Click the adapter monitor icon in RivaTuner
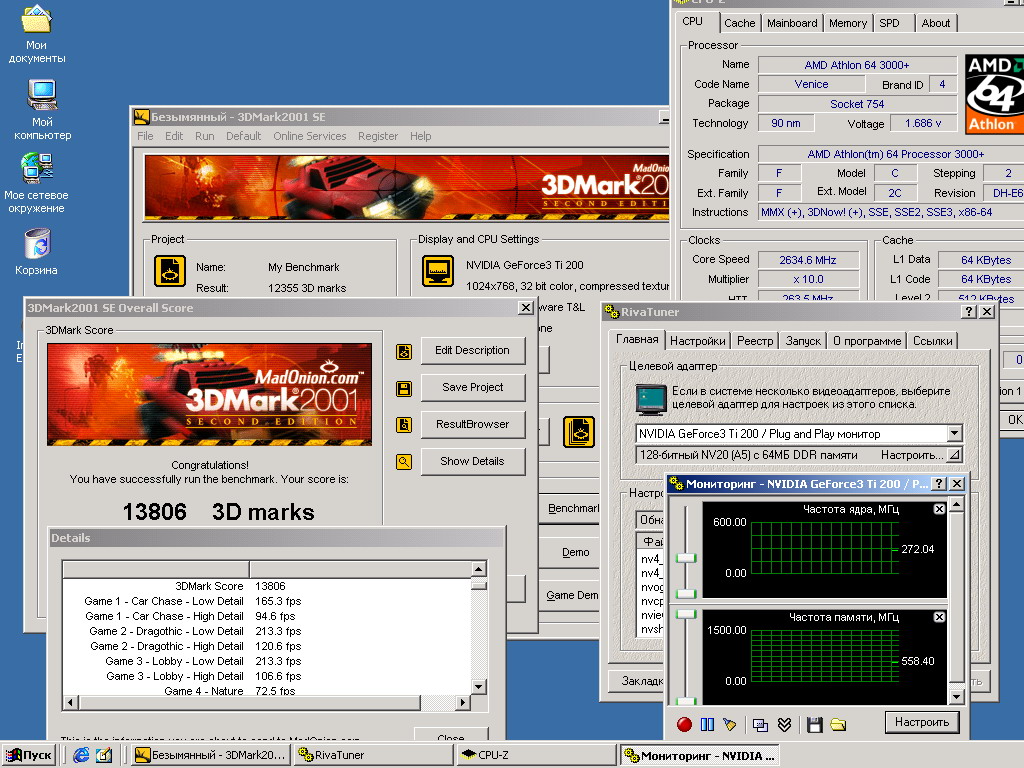This screenshot has height=768, width=1024. point(651,399)
